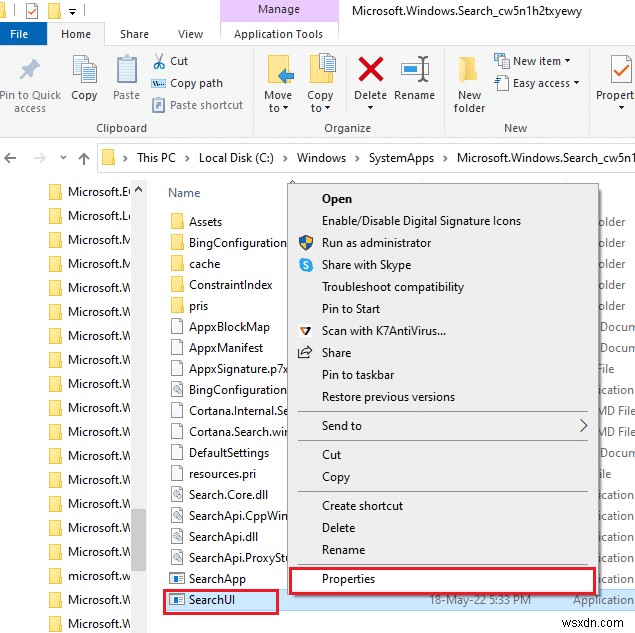Open the Delete options dropdown arrow
This screenshot has width=635, height=633.
pos(370,108)
